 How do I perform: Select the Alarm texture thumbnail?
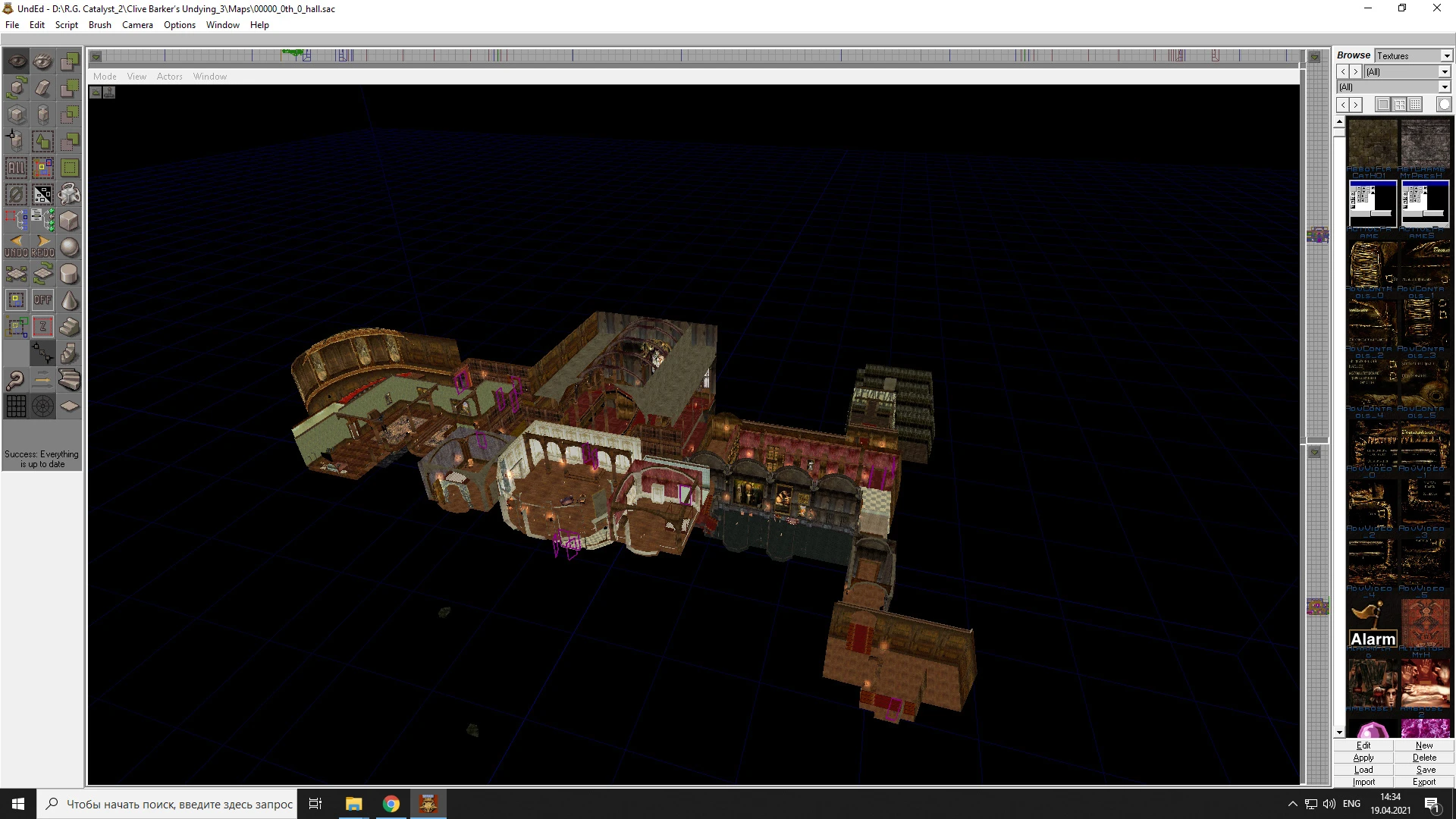1372,623
